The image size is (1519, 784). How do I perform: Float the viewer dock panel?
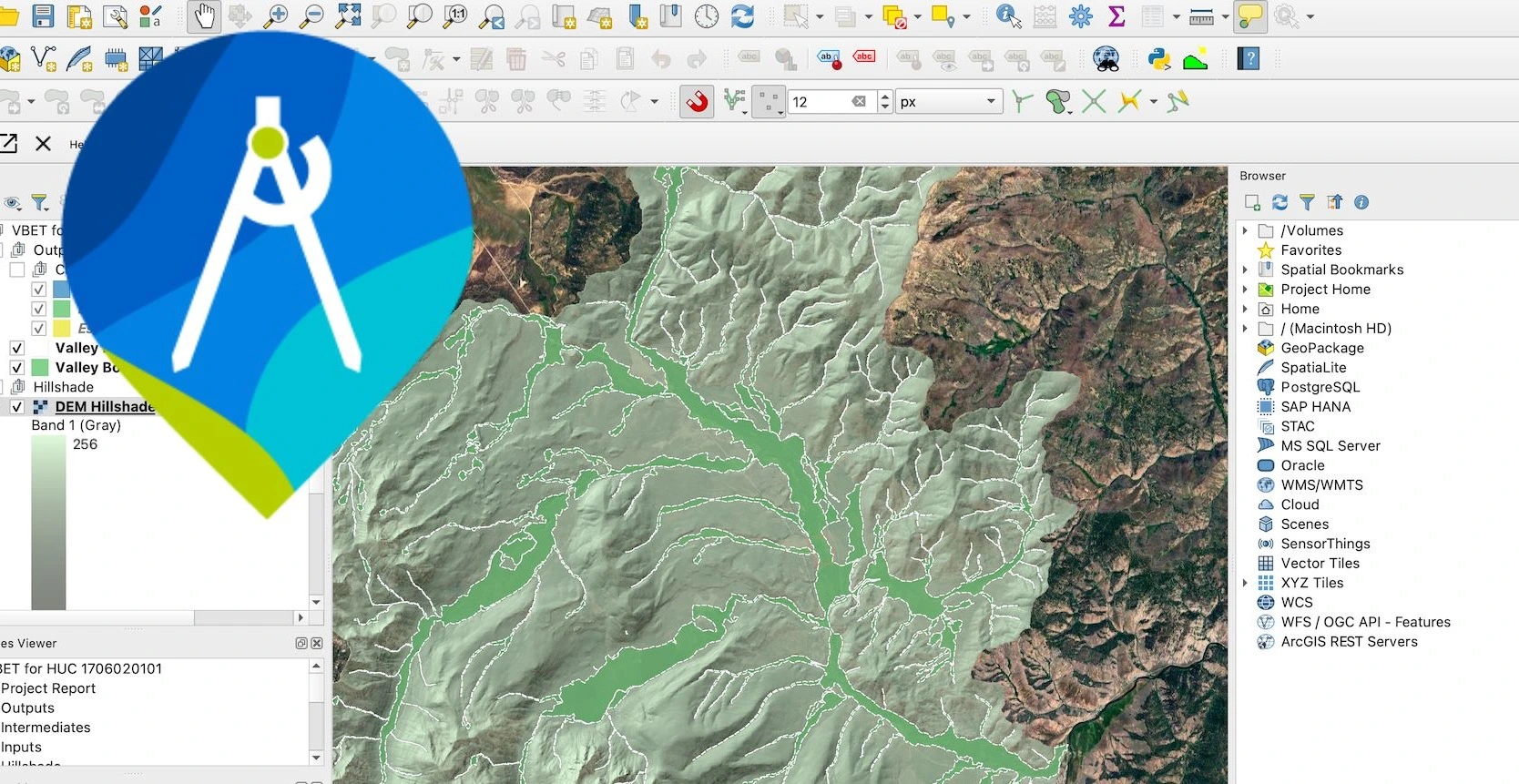301,643
